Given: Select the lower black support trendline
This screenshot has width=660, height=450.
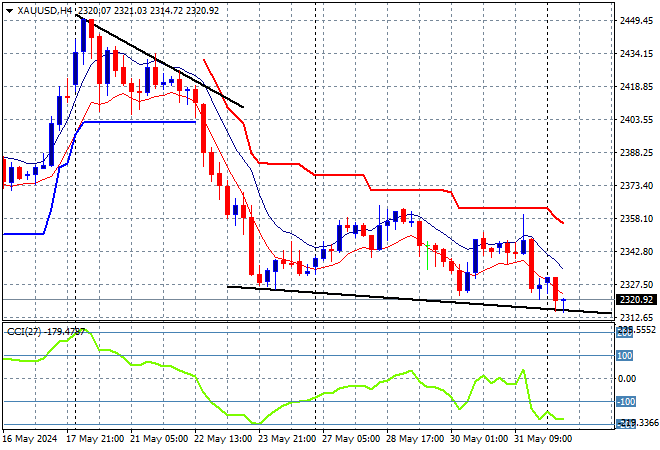Looking at the screenshot, I should point(419,300).
